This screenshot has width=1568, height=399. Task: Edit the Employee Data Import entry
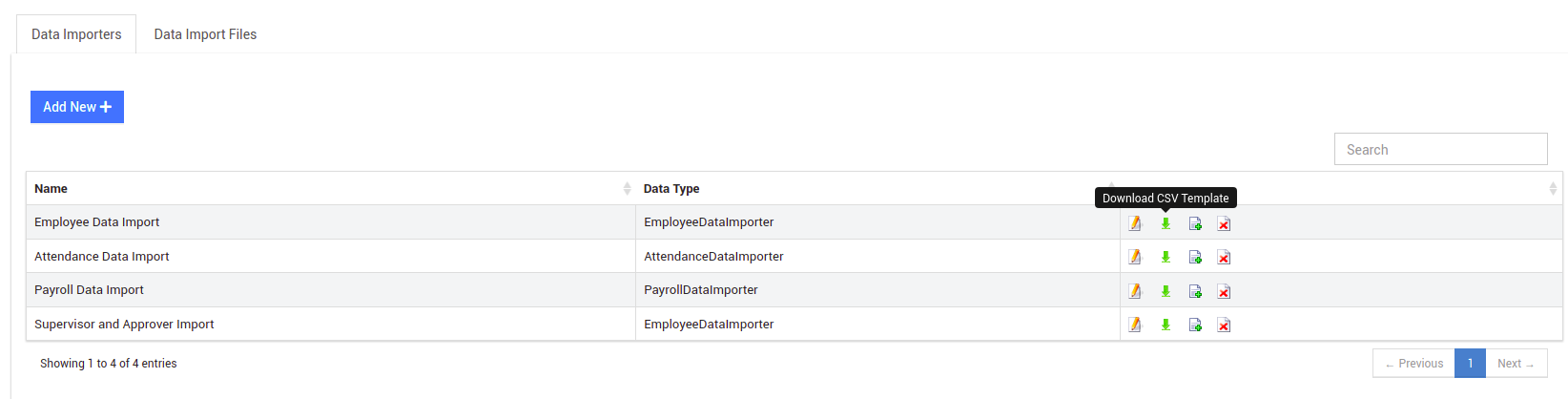point(1135,223)
